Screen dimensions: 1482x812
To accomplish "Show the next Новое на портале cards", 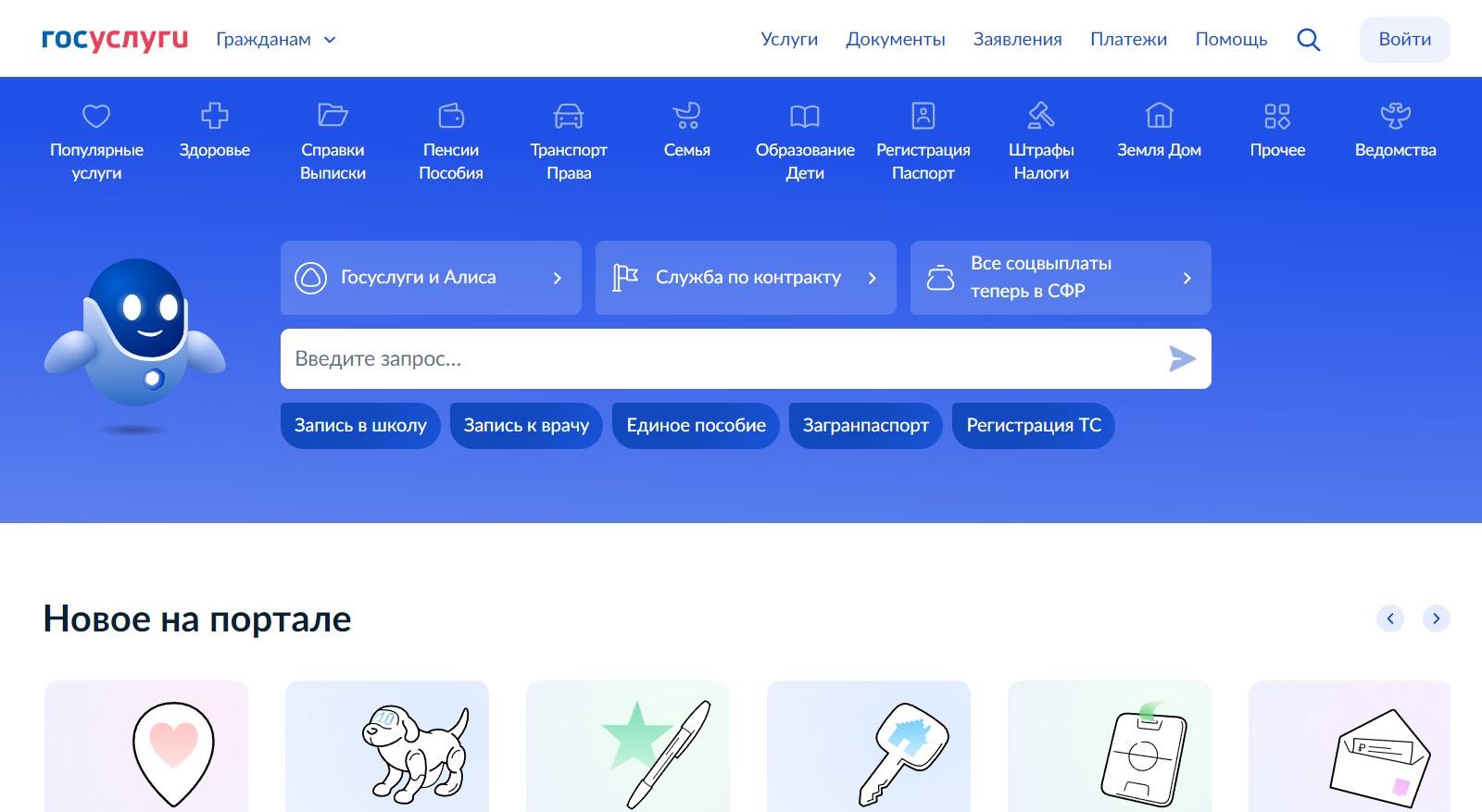I will (x=1436, y=618).
